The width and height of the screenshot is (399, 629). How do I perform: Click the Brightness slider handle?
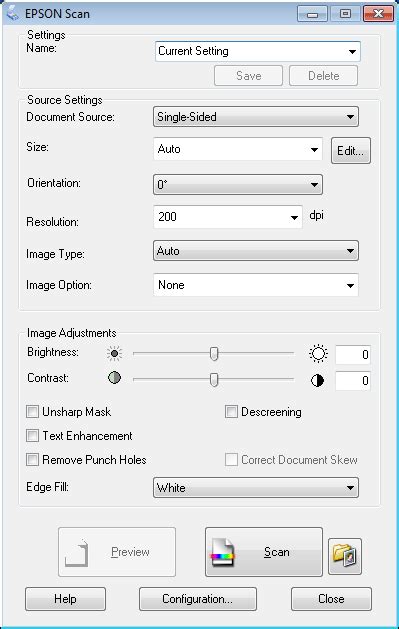(x=214, y=354)
